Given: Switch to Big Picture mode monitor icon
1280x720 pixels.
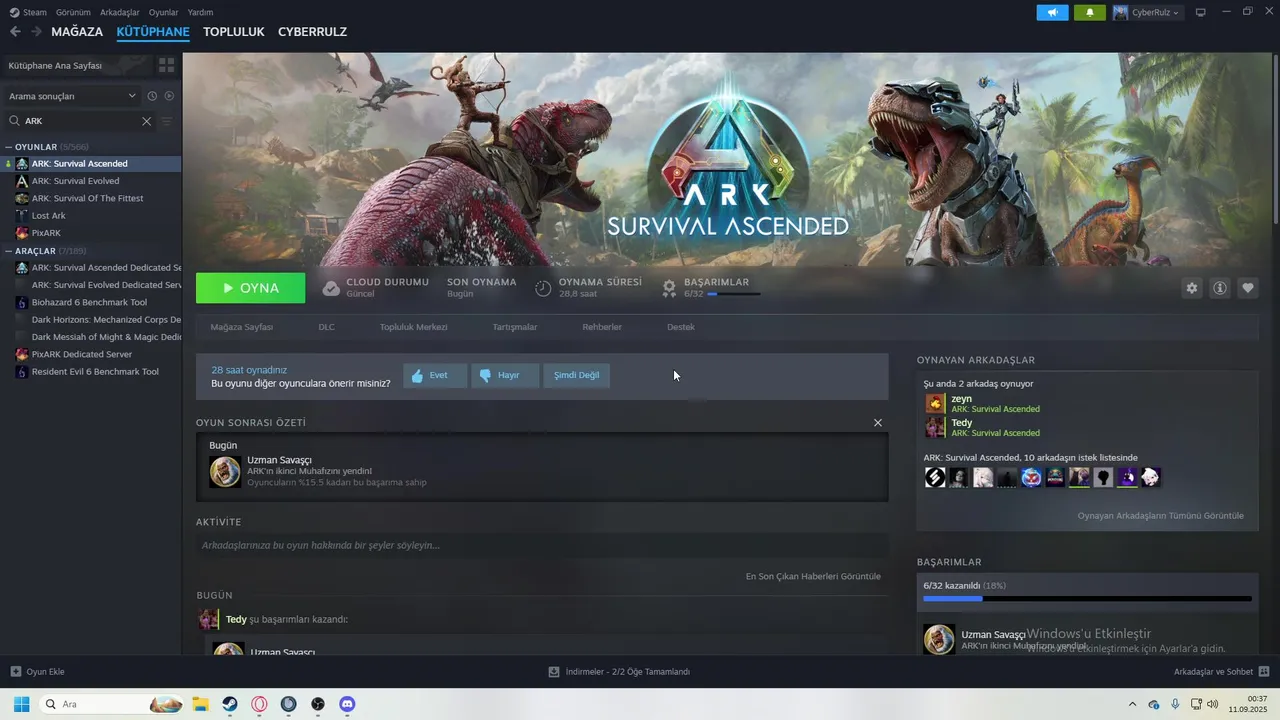Looking at the screenshot, I should point(1201,12).
